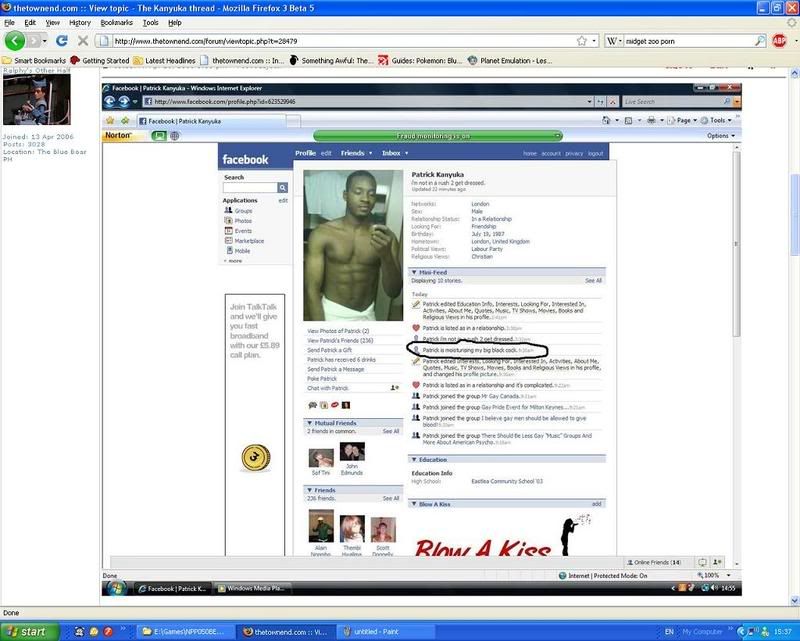Open the Smart Bookmarks folder

pyautogui.click(x=34, y=61)
